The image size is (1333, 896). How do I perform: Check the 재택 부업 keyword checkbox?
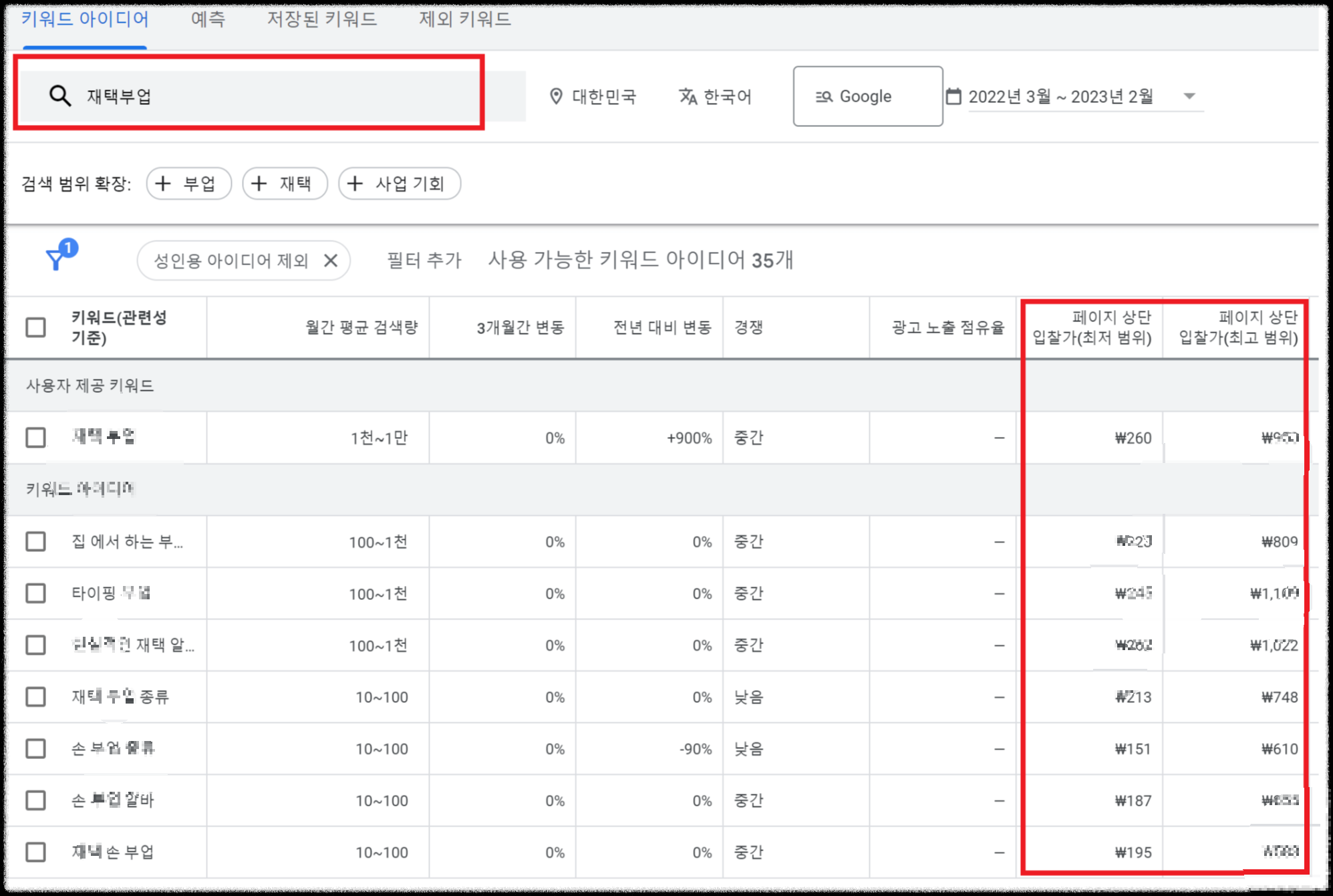[x=35, y=438]
